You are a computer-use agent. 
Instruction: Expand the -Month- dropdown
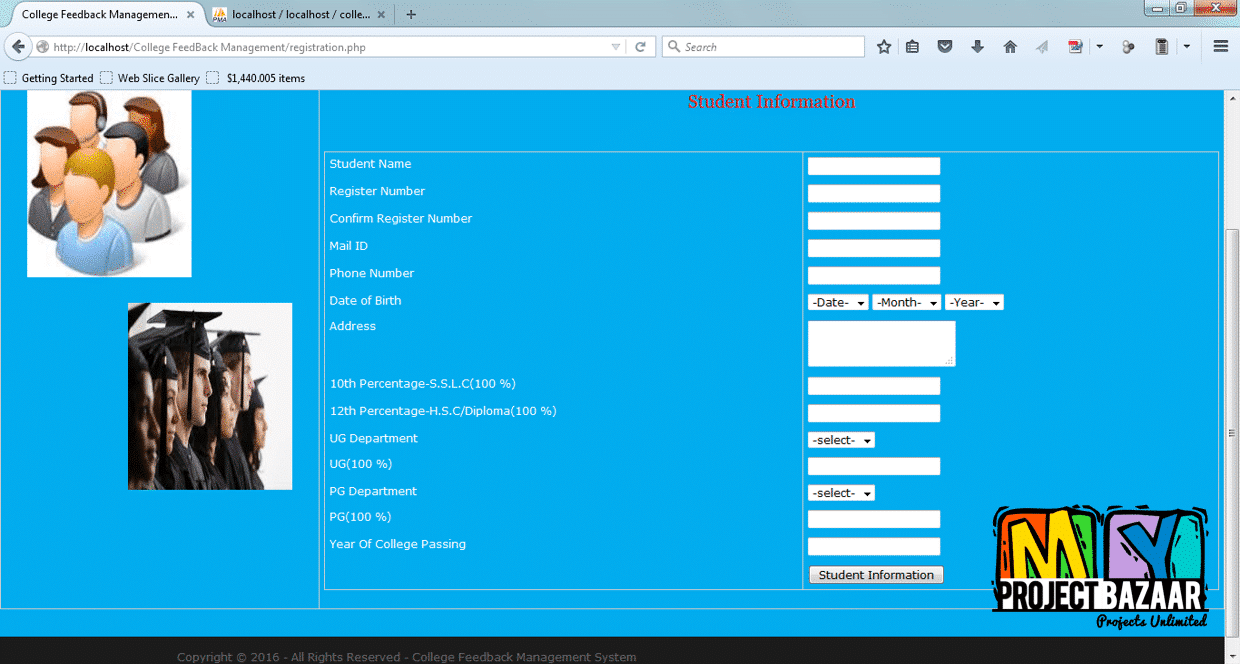(x=906, y=303)
